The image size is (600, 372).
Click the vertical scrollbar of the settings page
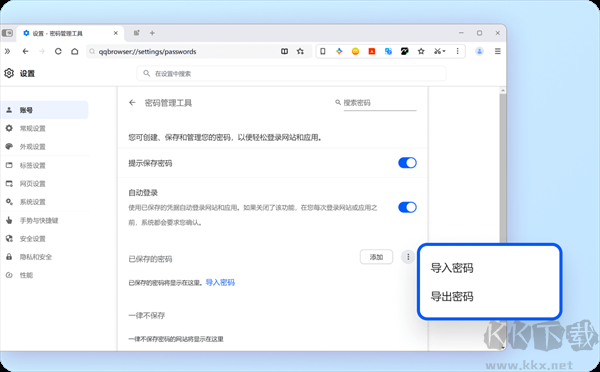(503, 168)
